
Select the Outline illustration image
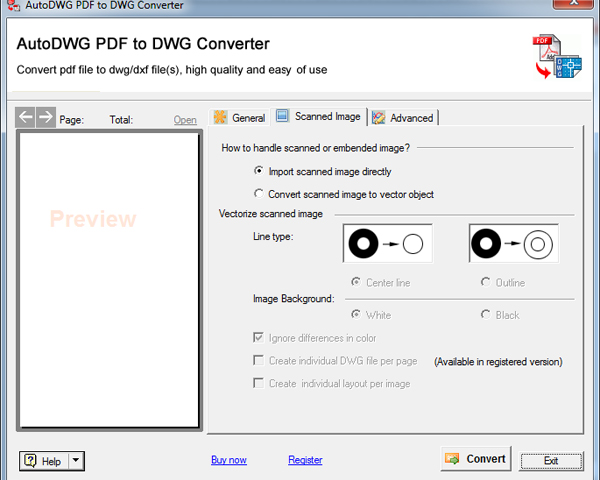pos(514,243)
